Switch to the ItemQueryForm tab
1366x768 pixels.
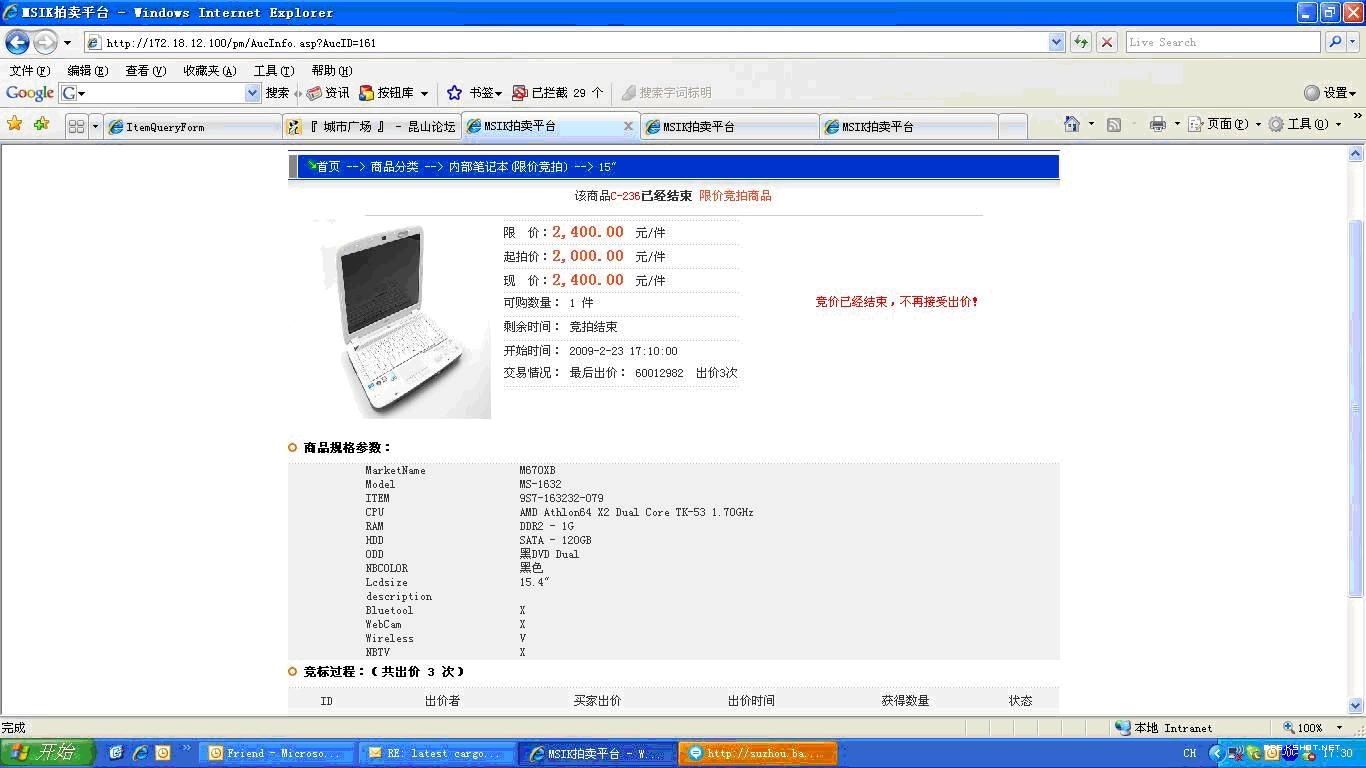[192, 127]
